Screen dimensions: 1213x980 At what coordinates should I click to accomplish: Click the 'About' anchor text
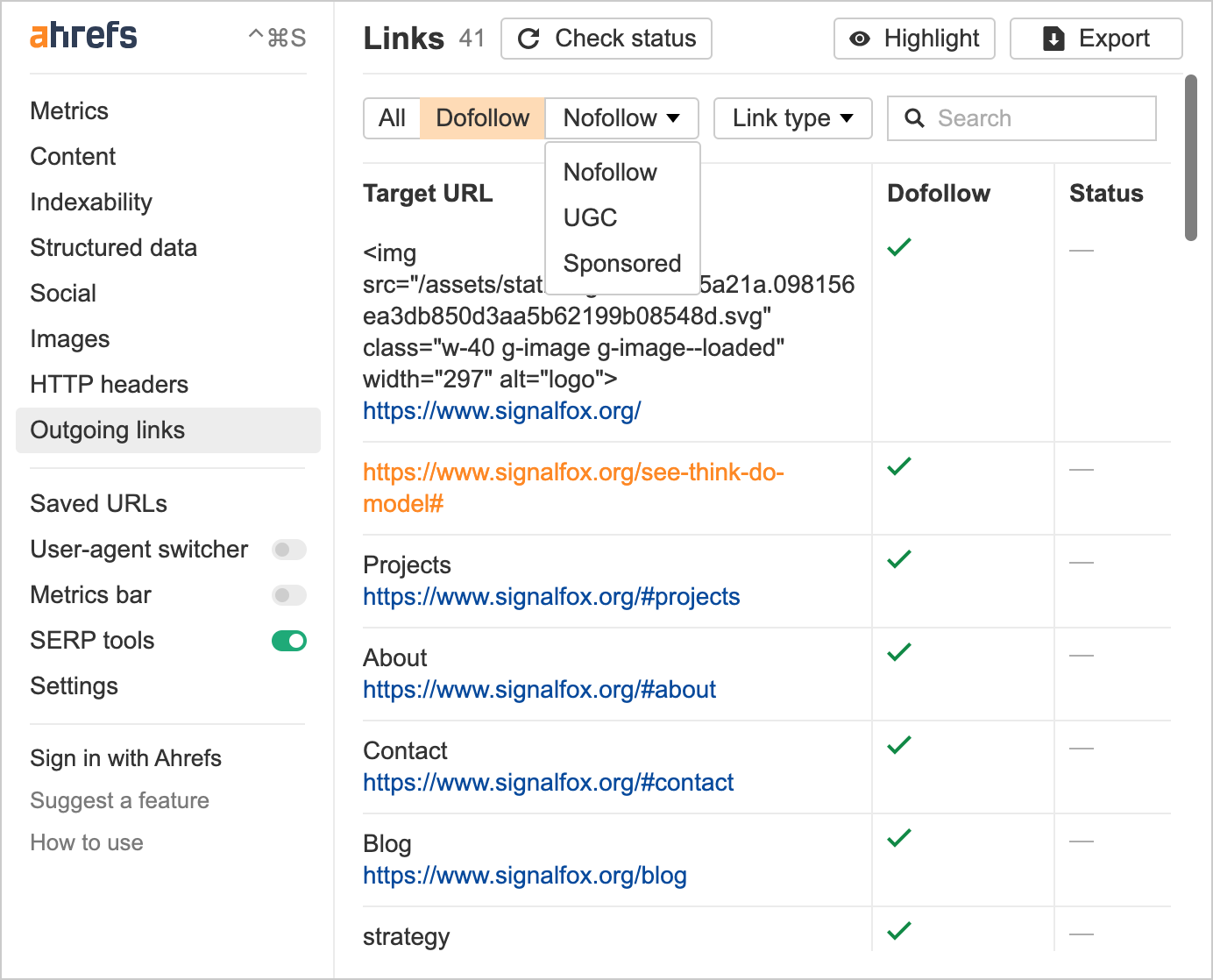394,658
